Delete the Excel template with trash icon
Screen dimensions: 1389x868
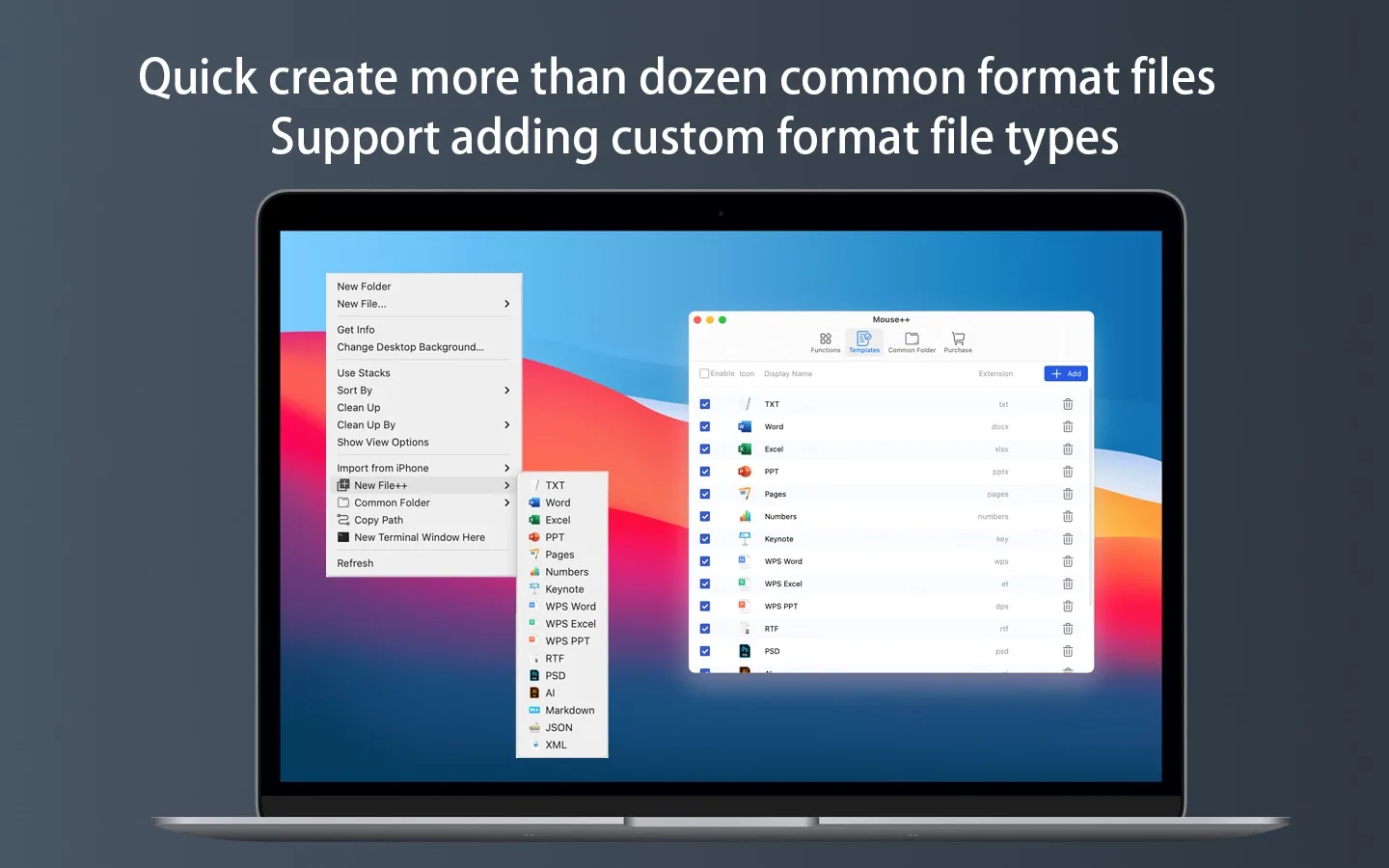[x=1068, y=449]
